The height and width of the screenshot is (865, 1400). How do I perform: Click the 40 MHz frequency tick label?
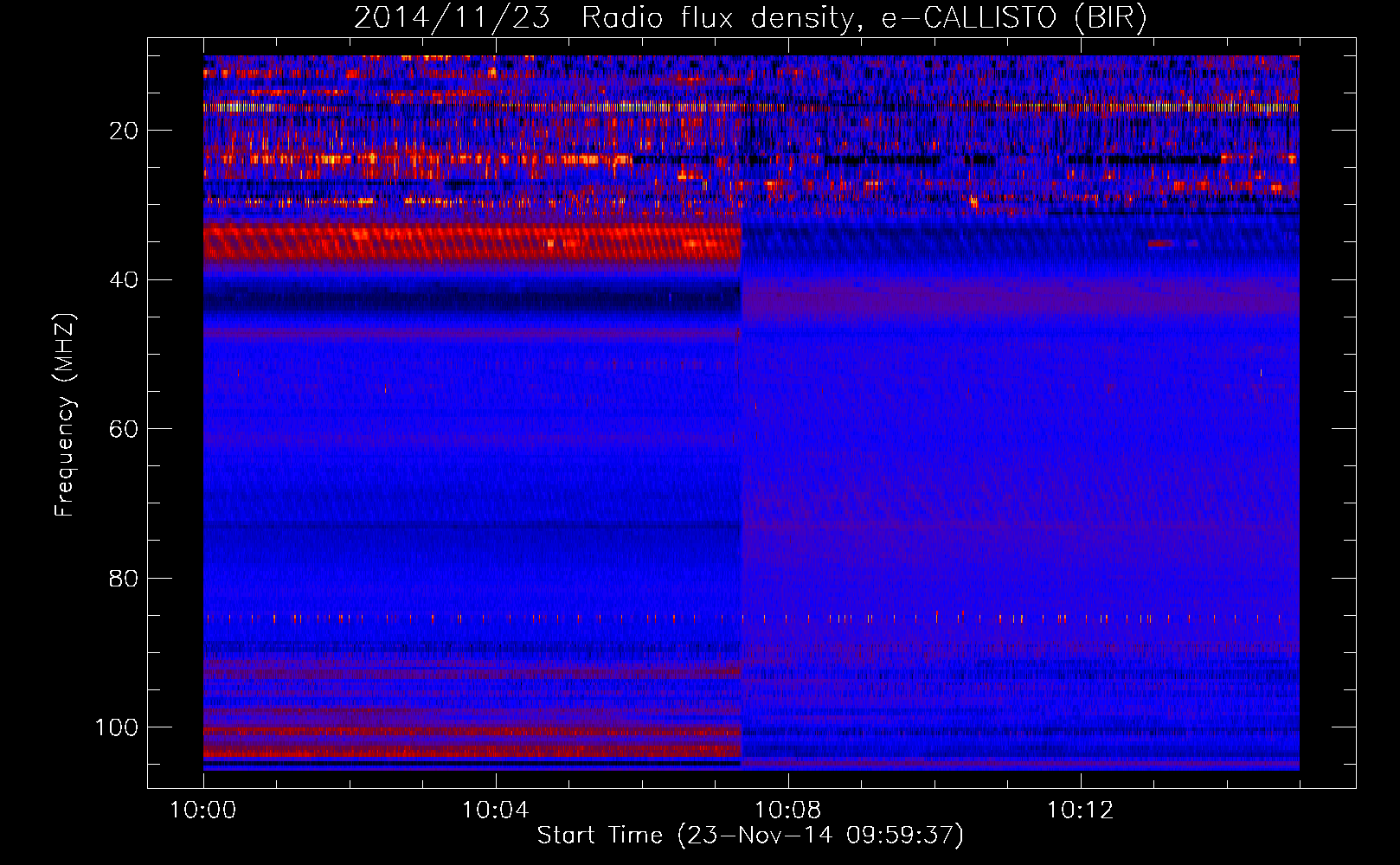[124, 280]
